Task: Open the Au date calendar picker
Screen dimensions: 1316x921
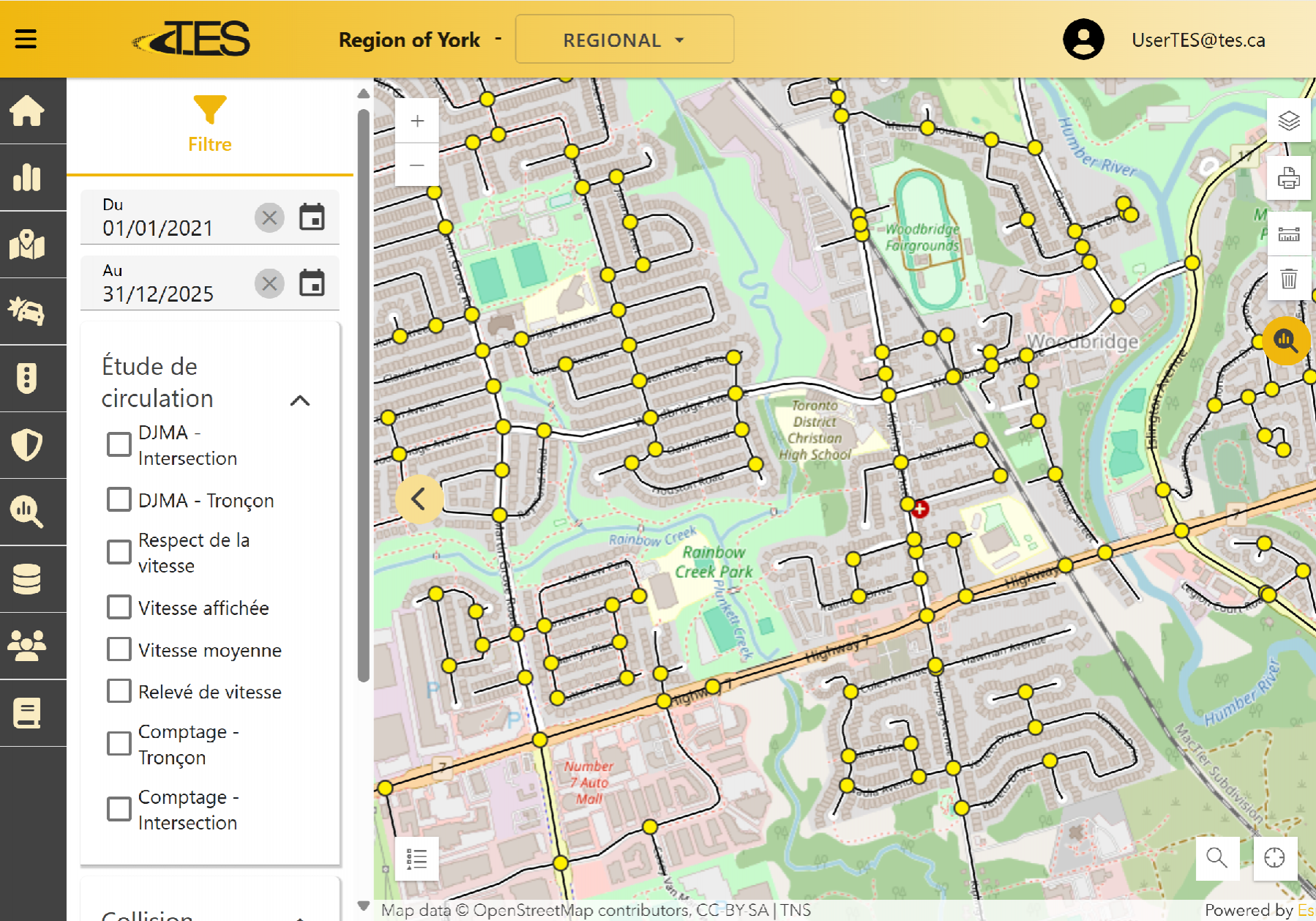Action: tap(313, 283)
